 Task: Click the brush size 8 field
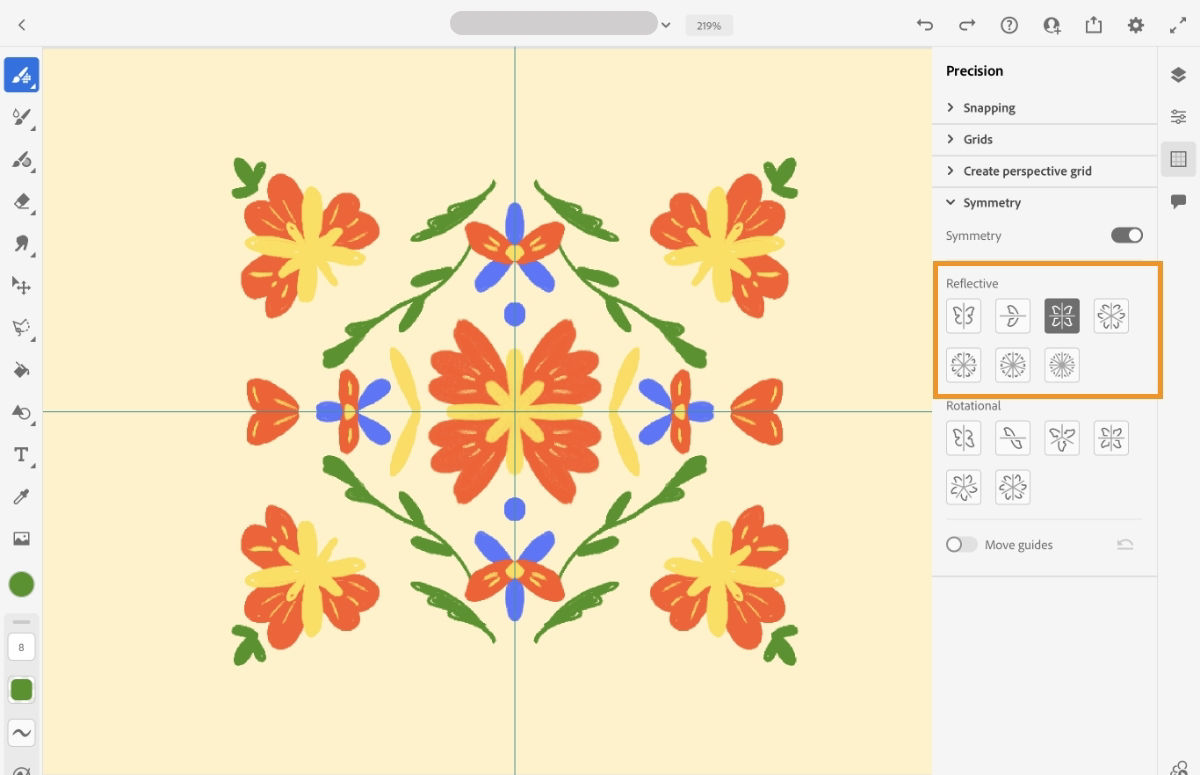coord(21,647)
